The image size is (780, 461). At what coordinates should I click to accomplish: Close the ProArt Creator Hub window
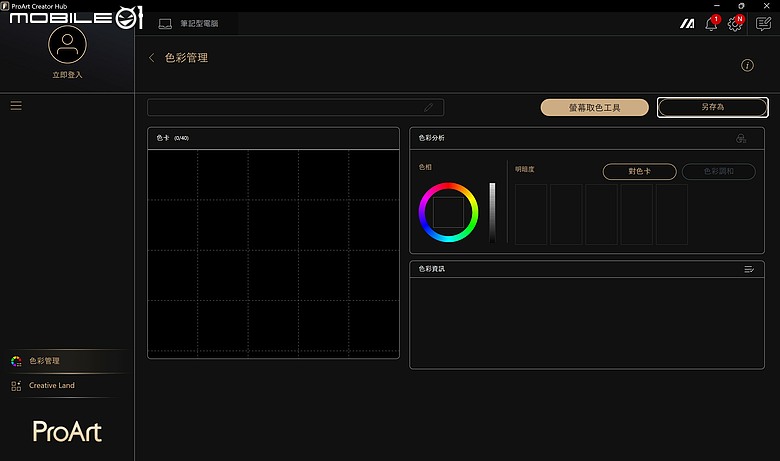767,6
